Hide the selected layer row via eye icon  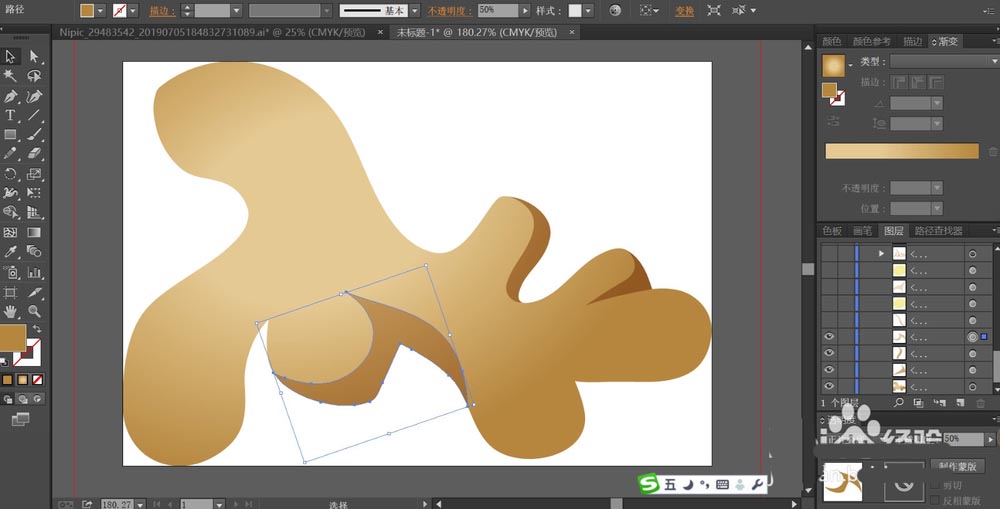(828, 337)
